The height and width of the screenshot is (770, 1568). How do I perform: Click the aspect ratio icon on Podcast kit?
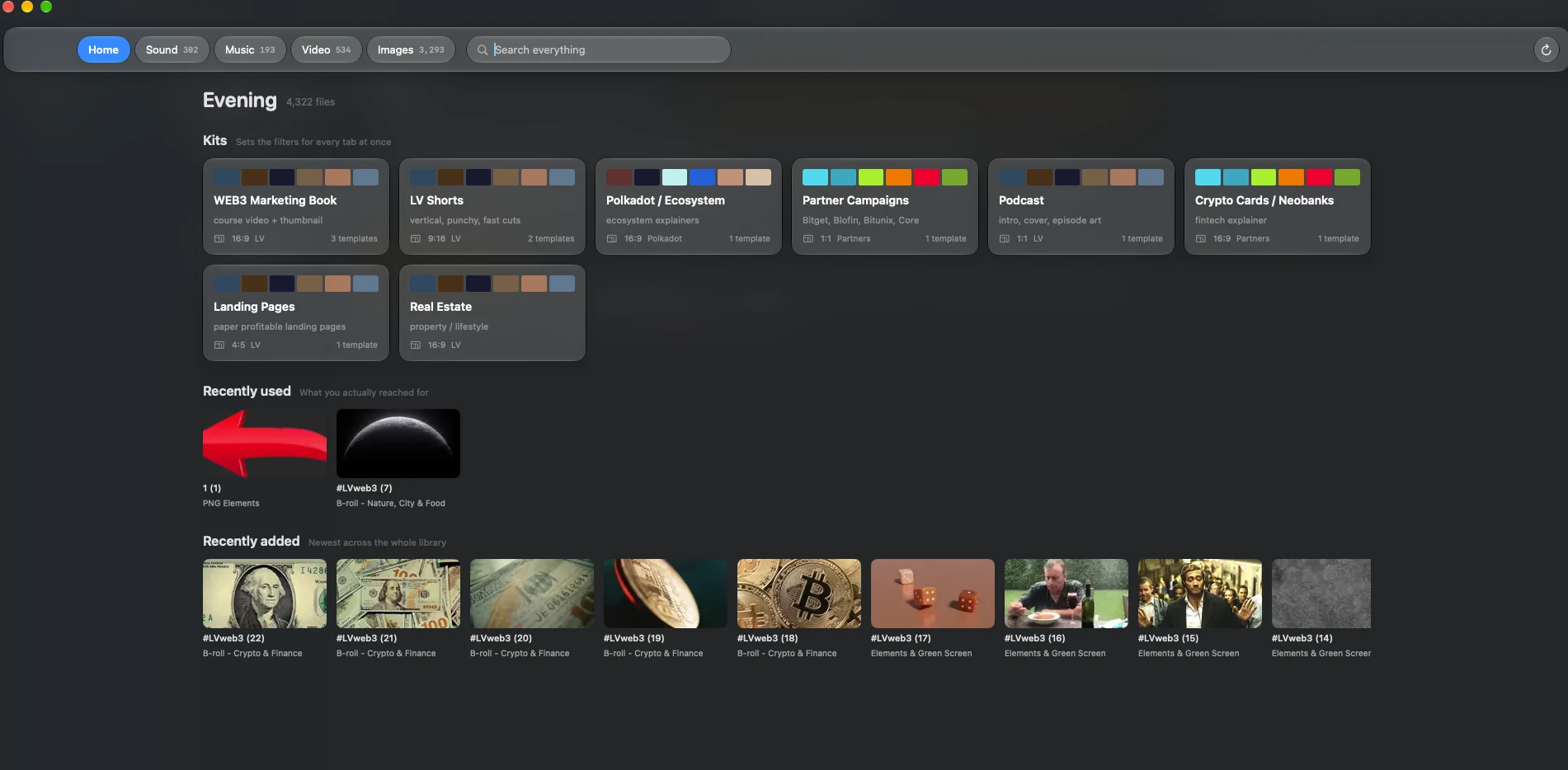(1005, 239)
